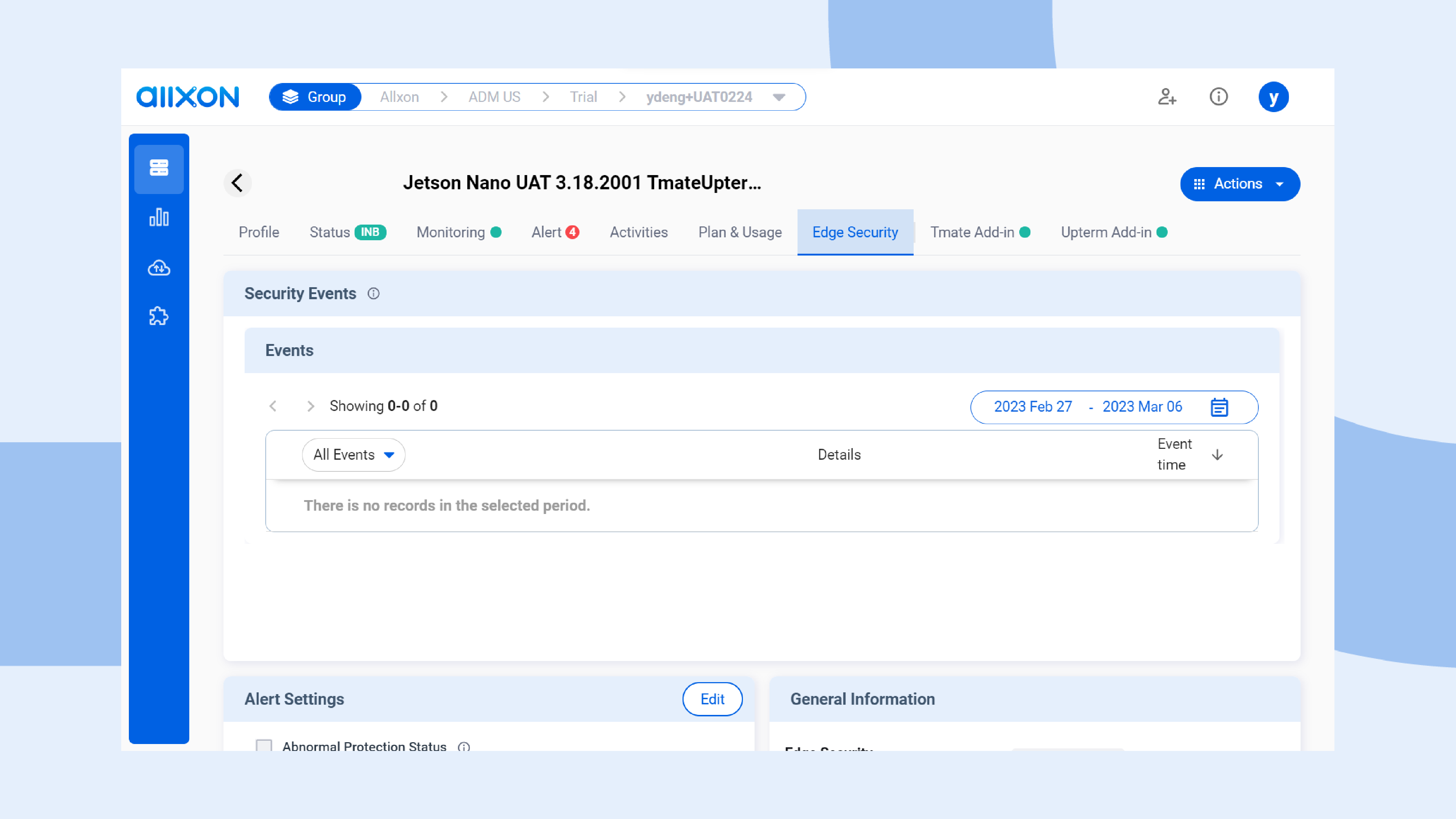
Task: Open the bar chart analytics sidebar icon
Action: click(159, 218)
